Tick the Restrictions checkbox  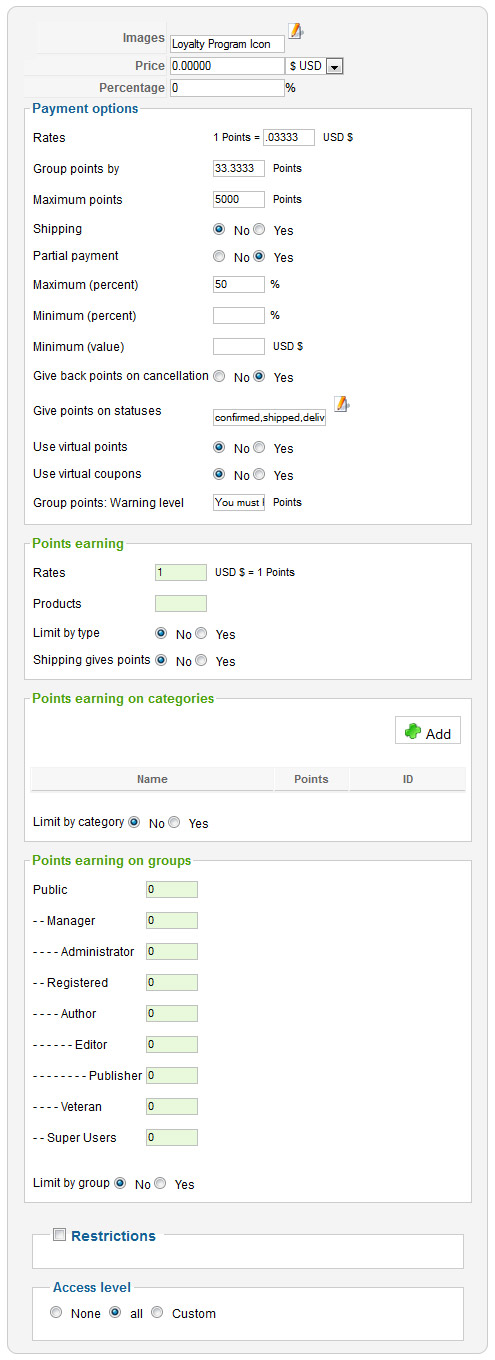click(x=60, y=1235)
